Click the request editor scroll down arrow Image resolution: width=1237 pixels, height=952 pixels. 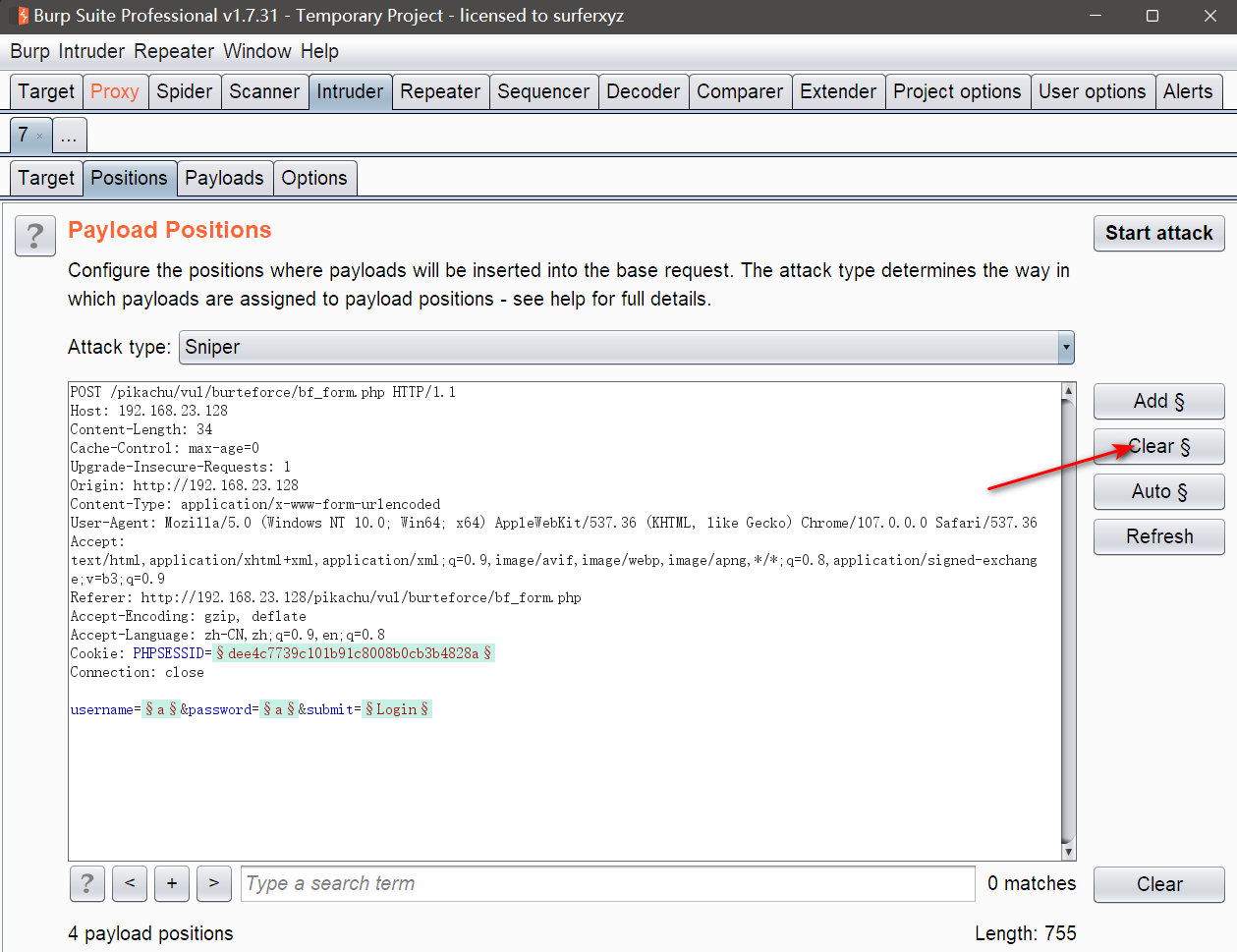click(x=1069, y=852)
